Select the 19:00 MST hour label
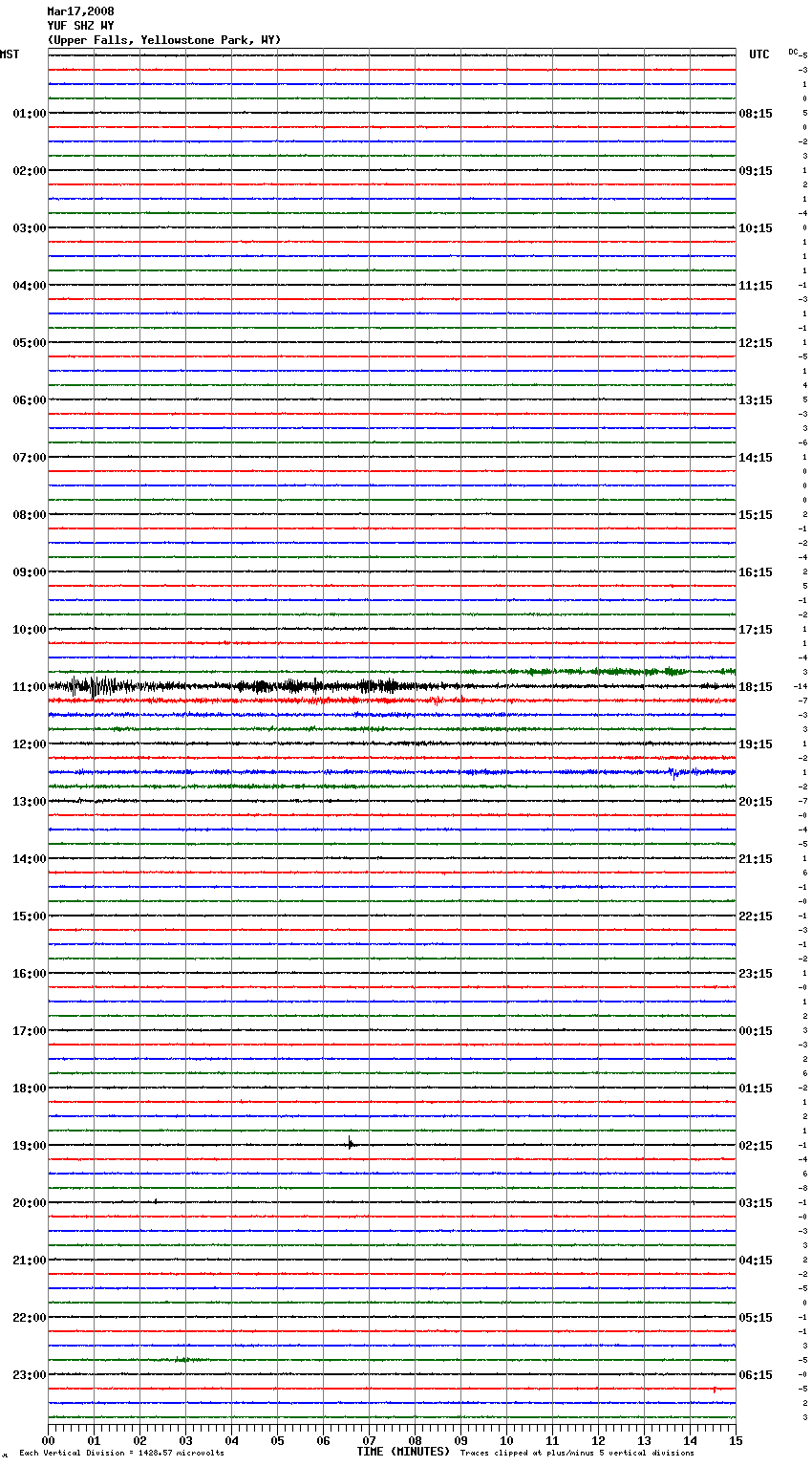The height and width of the screenshot is (1466, 812). pos(30,1146)
